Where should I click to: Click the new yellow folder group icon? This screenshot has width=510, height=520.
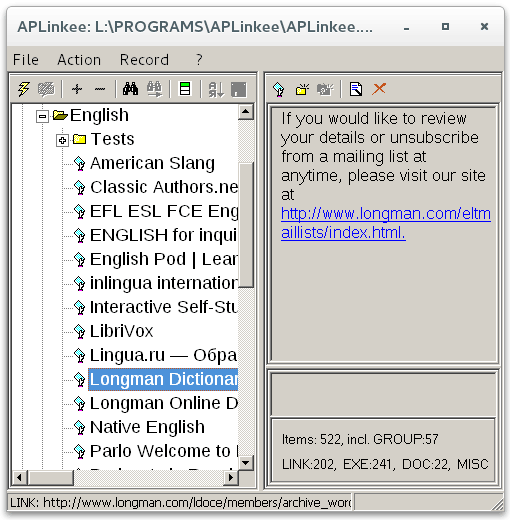[x=302, y=89]
